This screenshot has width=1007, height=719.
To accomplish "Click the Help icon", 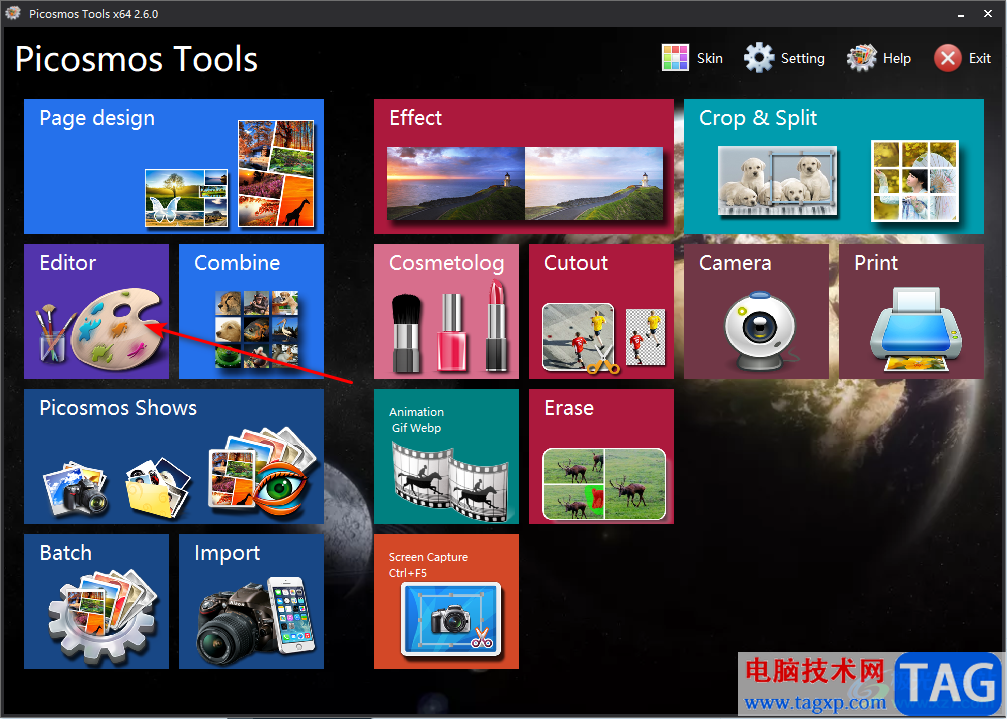I will 861,58.
